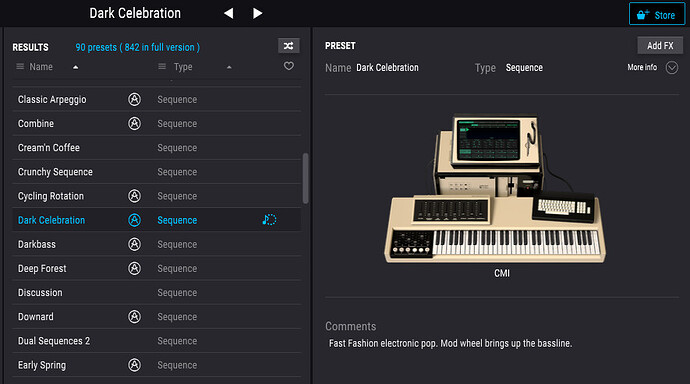Click the preset Type value Sequence
The height and width of the screenshot is (384, 690).
[524, 68]
